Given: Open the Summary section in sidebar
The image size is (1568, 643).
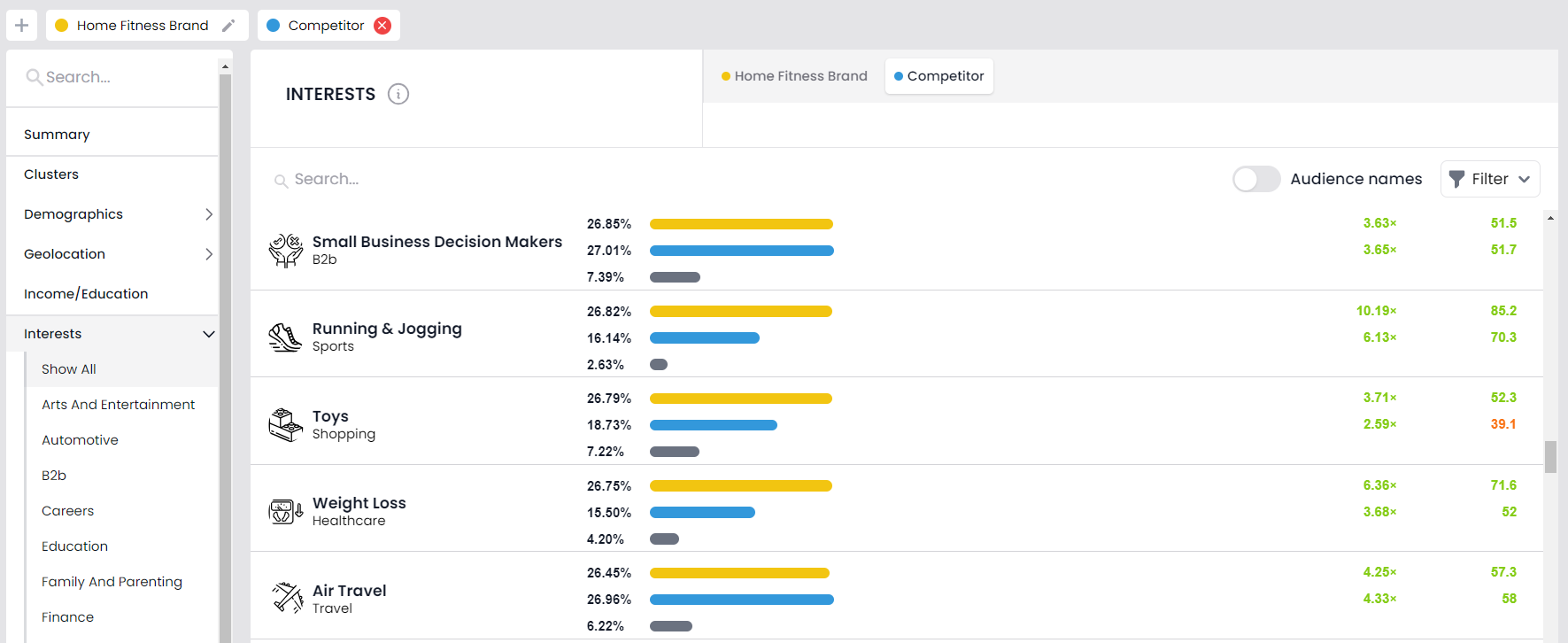Looking at the screenshot, I should (x=57, y=135).
